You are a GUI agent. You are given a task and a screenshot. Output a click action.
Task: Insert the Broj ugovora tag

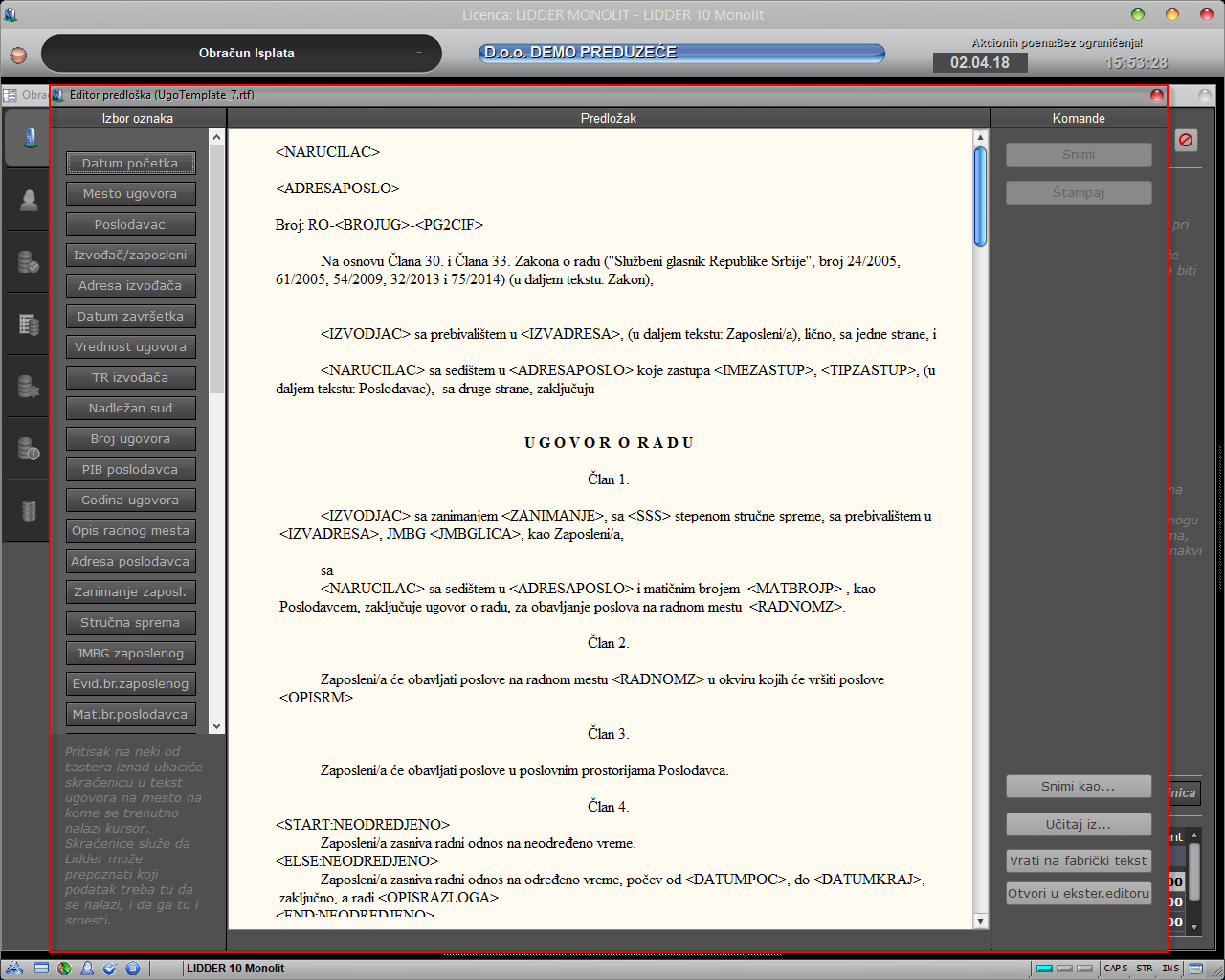(130, 438)
